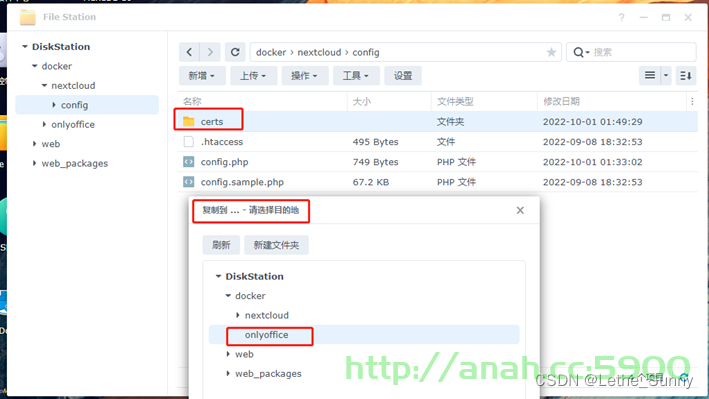Screen dimensions: 709x399
Task: Select web folder label in copy dialog
Action: click(244, 354)
